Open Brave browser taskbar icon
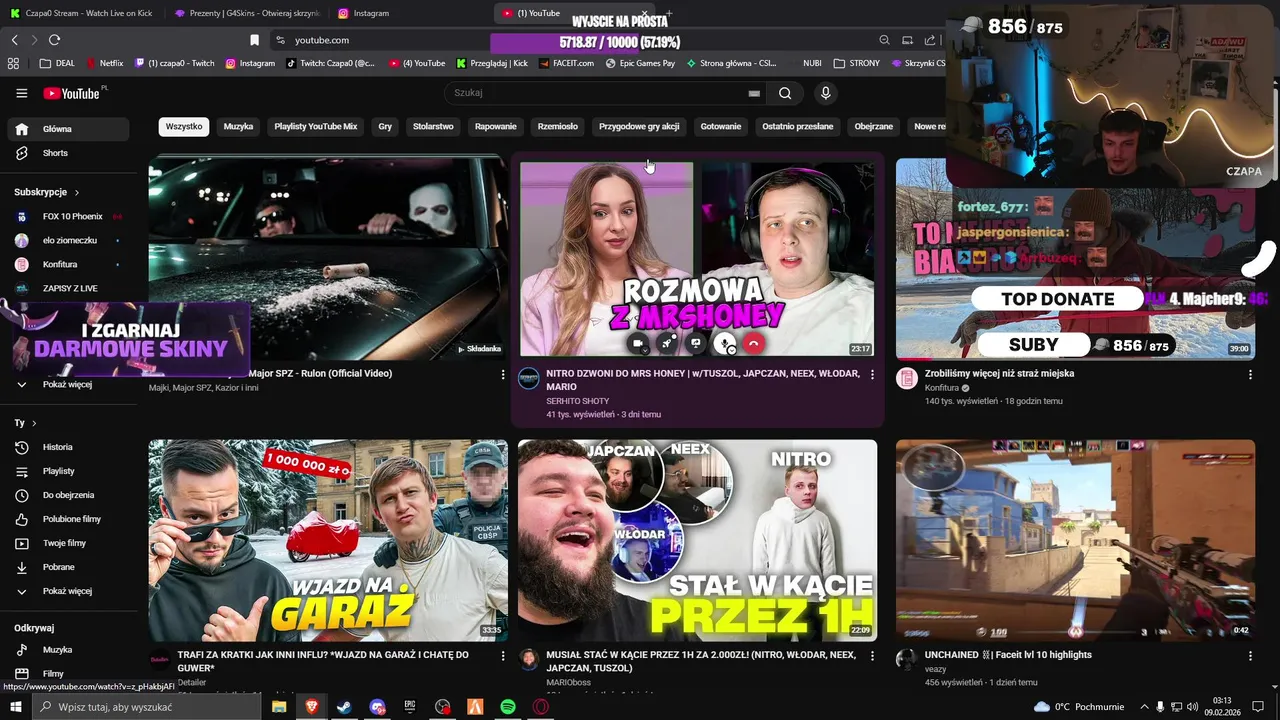The height and width of the screenshot is (720, 1280). point(311,707)
